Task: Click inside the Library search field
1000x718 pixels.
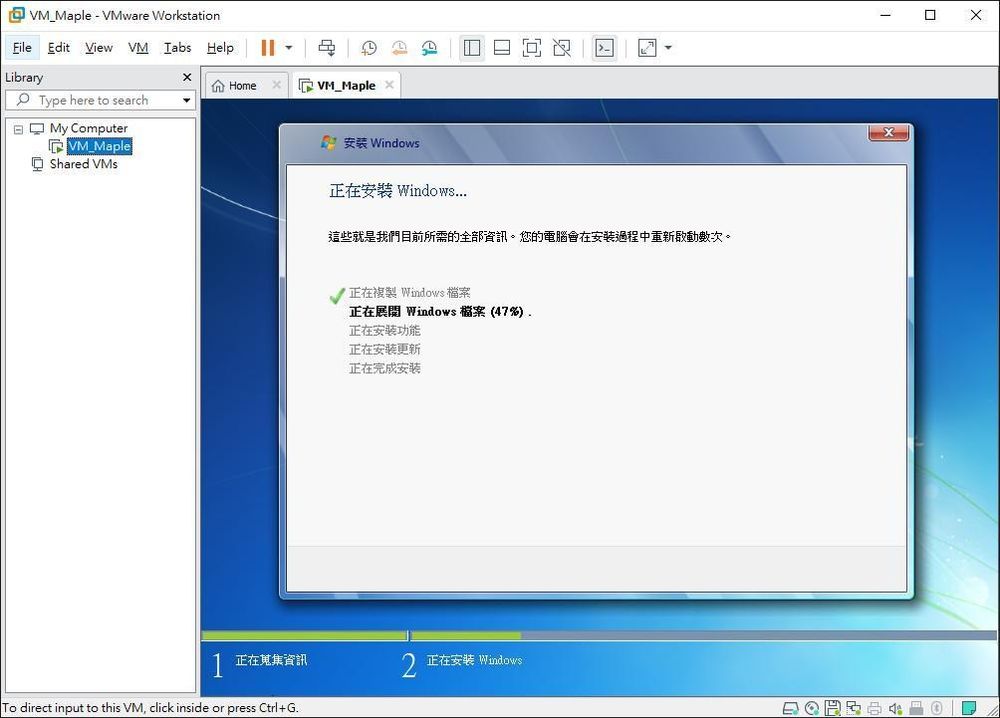Action: (100, 100)
